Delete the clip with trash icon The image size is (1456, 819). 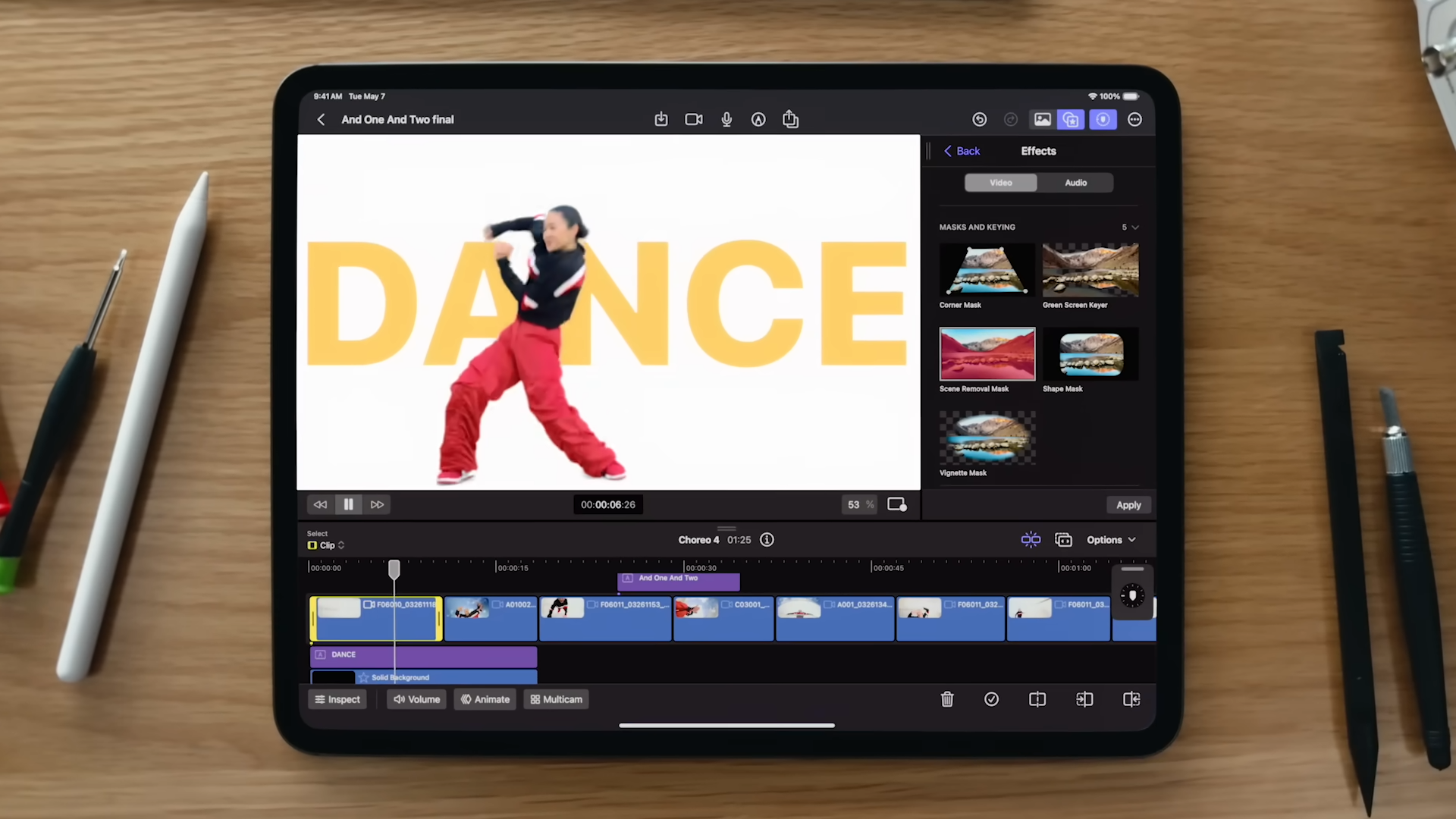coord(947,699)
